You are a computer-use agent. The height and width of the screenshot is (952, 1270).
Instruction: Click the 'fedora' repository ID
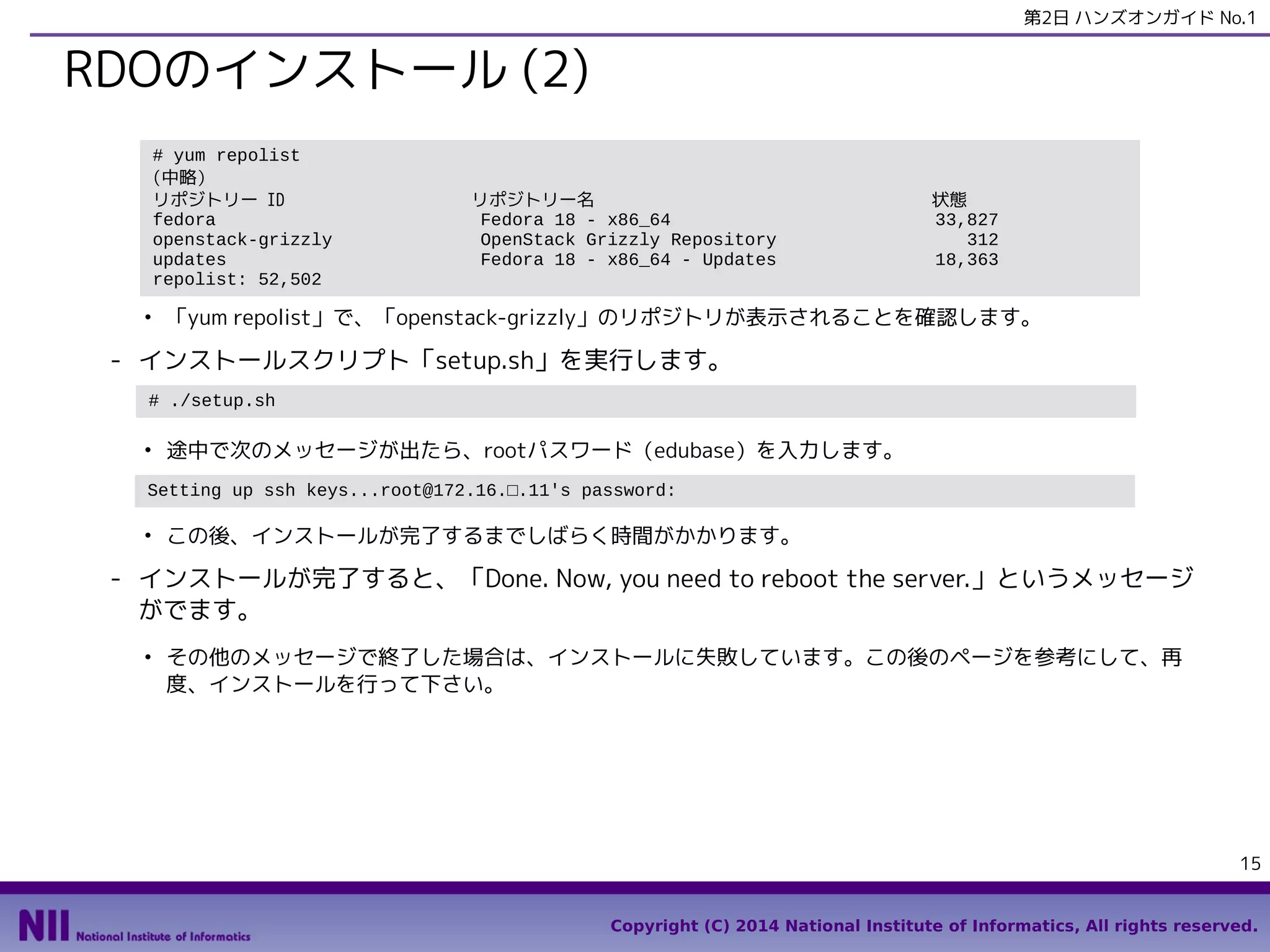184,220
